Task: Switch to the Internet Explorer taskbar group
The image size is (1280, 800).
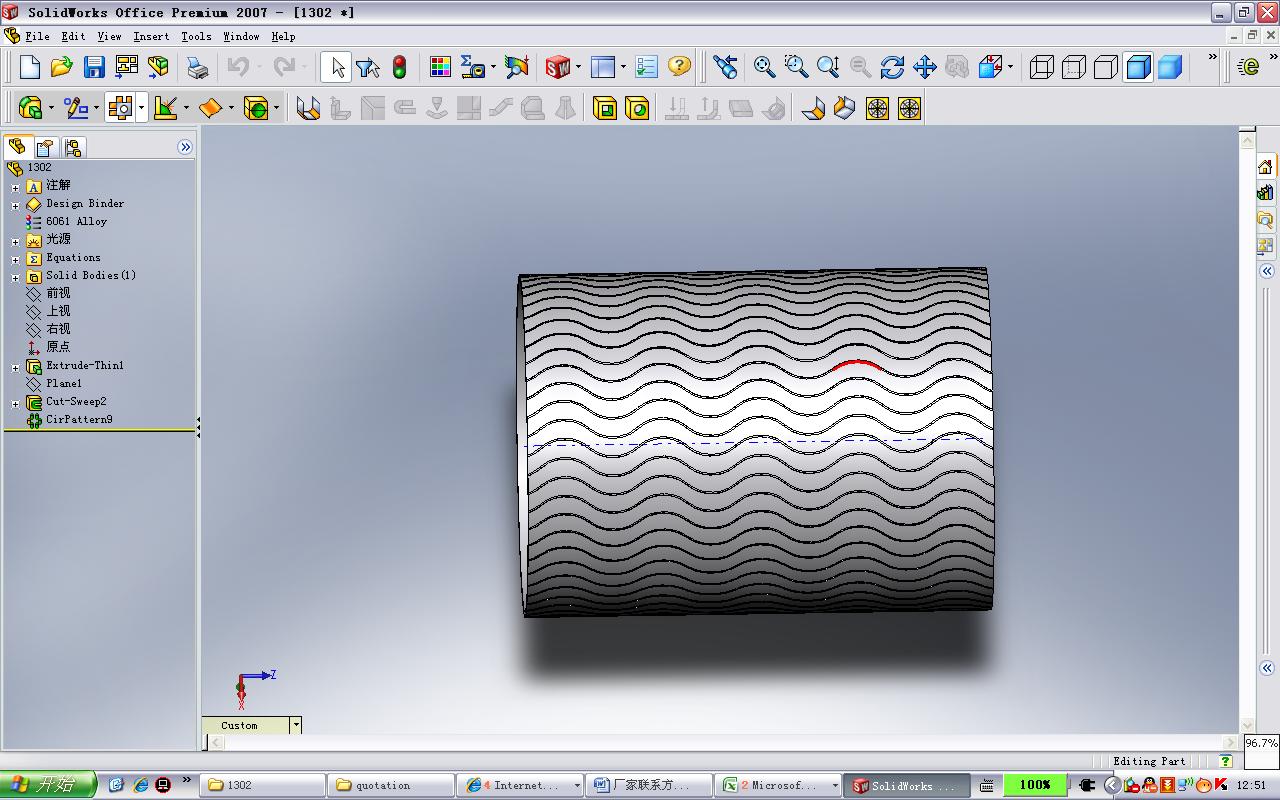Action: click(x=521, y=785)
